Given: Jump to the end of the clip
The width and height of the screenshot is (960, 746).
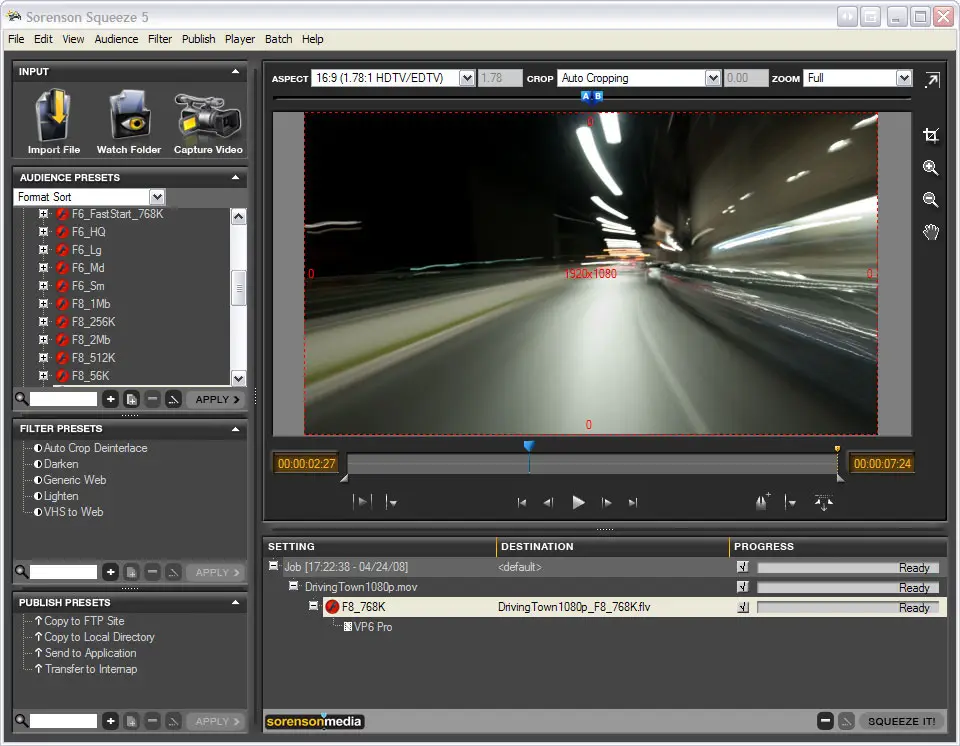Looking at the screenshot, I should (x=633, y=503).
